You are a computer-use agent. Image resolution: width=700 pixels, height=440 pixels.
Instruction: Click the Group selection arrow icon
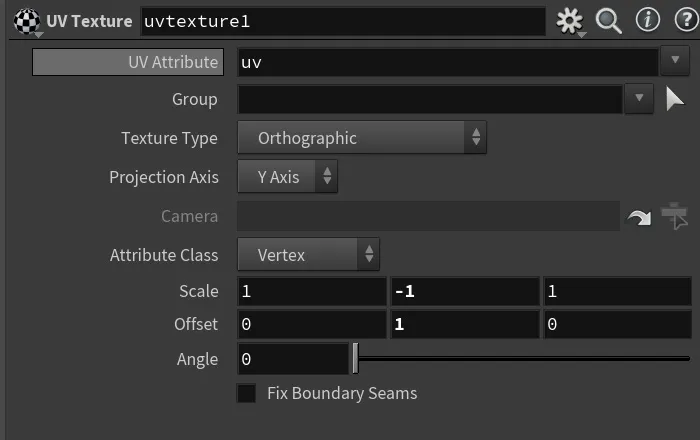coord(674,99)
